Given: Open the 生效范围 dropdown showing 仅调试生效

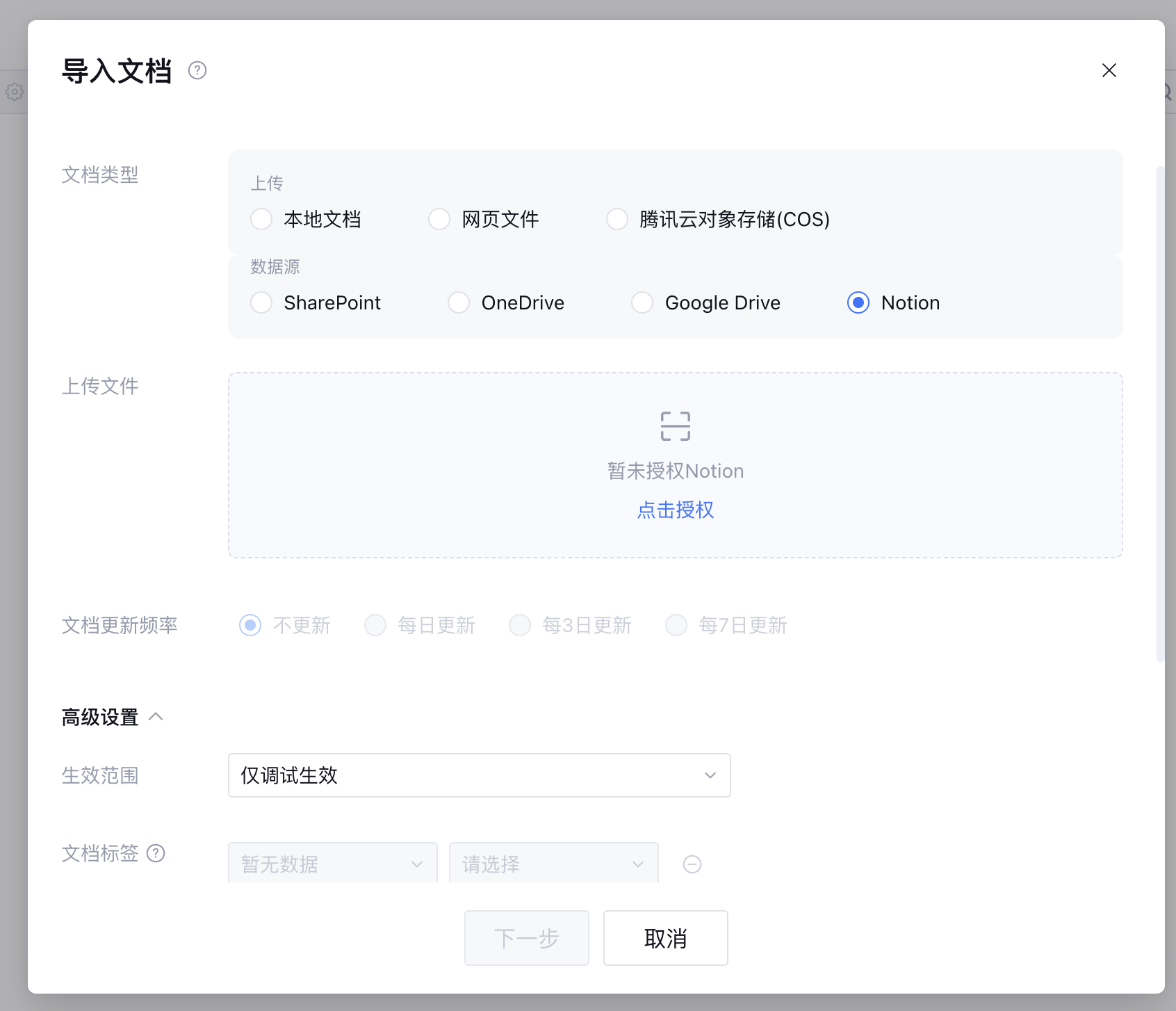Looking at the screenshot, I should point(479,775).
